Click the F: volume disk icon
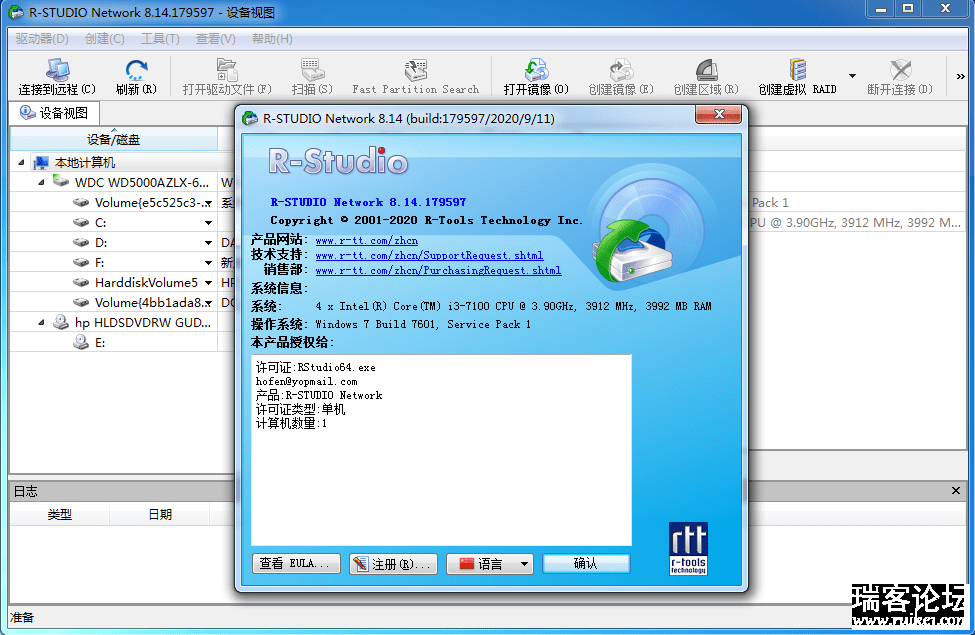Screen dimensions: 975x635 (x=81, y=262)
